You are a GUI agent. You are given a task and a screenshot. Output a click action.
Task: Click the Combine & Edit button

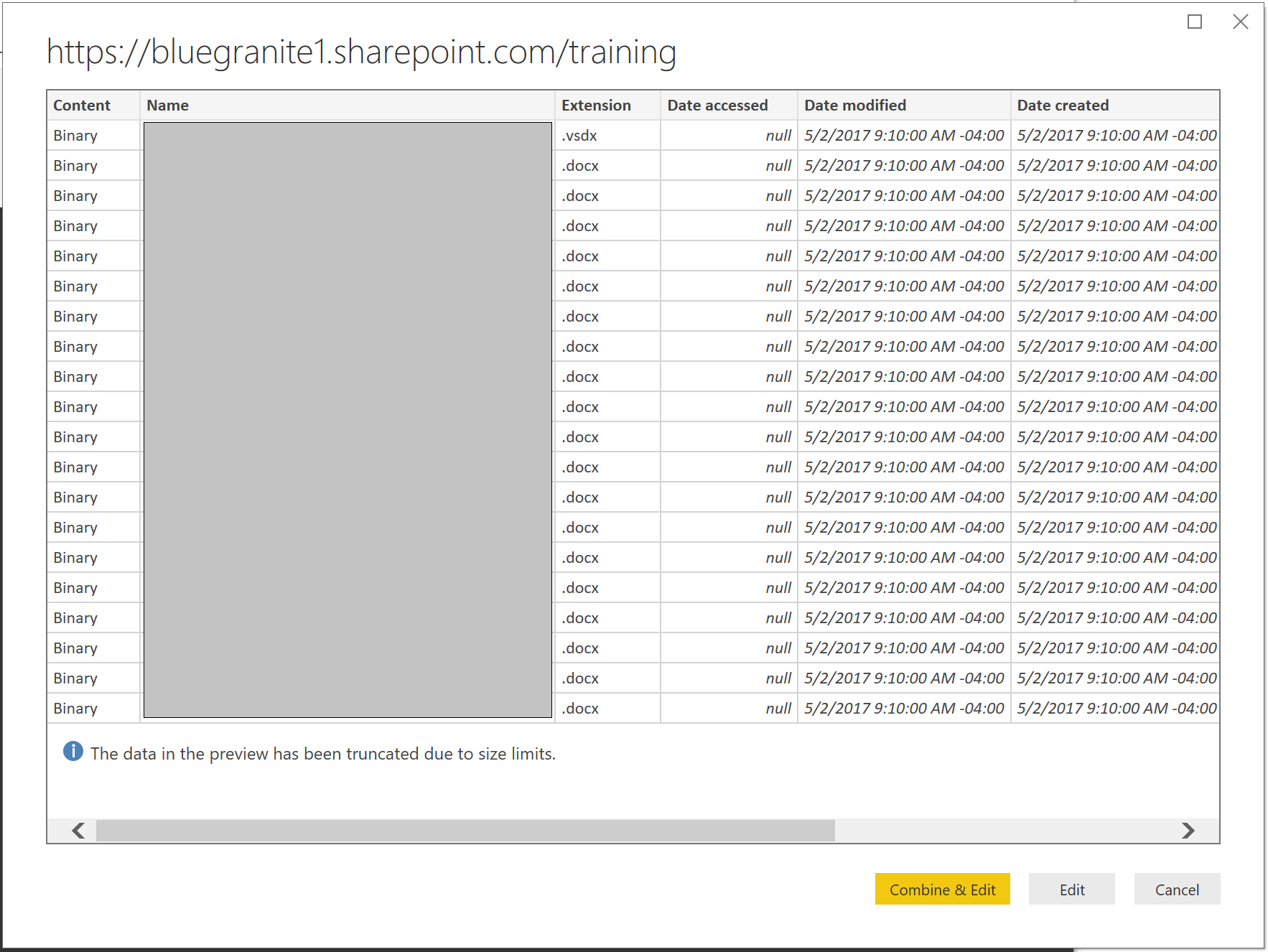click(x=942, y=889)
